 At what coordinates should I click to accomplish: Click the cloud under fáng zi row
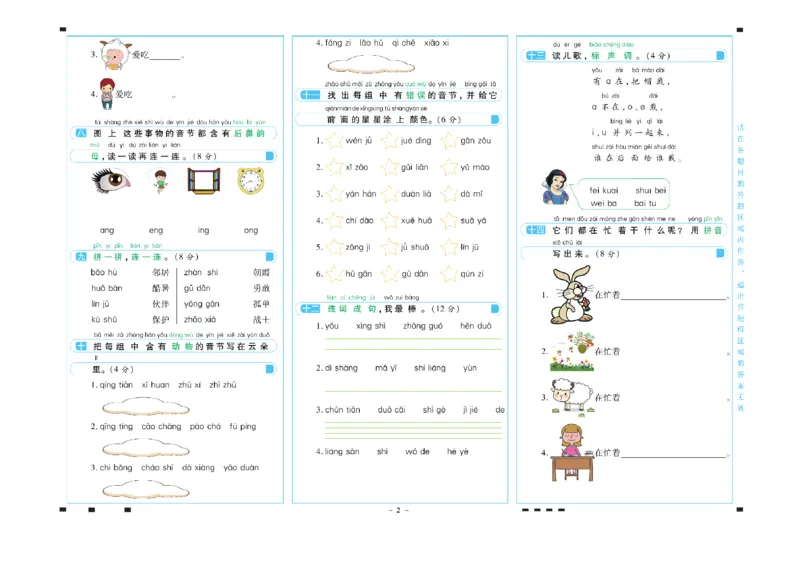click(x=371, y=65)
